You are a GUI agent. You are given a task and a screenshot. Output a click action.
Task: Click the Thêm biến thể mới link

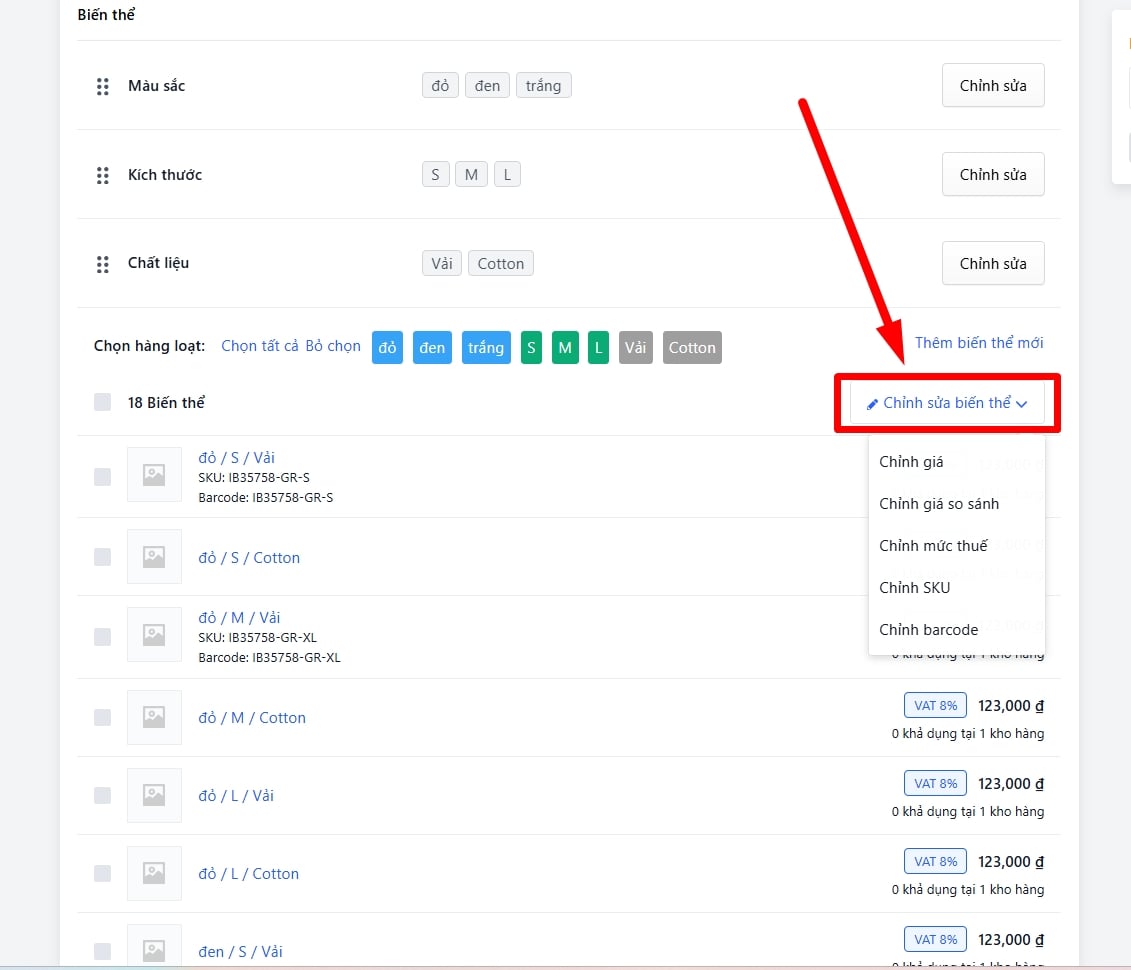tap(978, 343)
